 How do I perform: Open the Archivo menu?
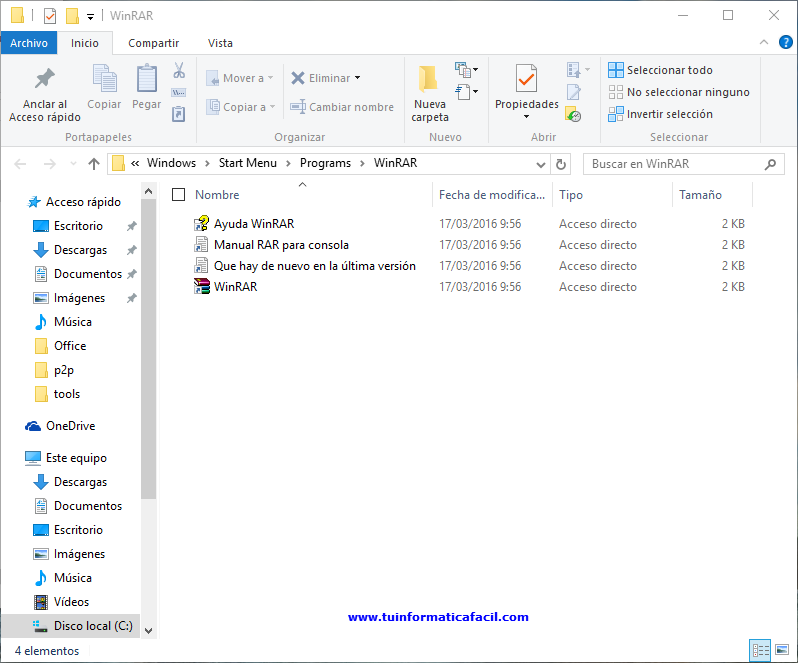(x=28, y=43)
